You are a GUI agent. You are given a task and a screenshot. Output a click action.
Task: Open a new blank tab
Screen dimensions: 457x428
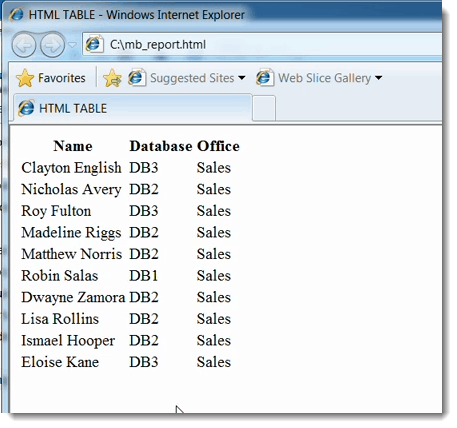(x=264, y=108)
